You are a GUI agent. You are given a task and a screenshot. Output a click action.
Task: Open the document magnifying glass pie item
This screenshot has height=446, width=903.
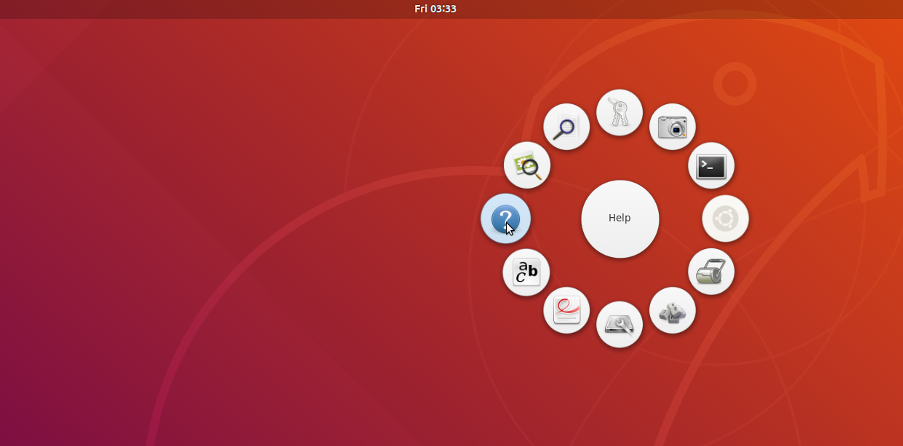coord(566,127)
